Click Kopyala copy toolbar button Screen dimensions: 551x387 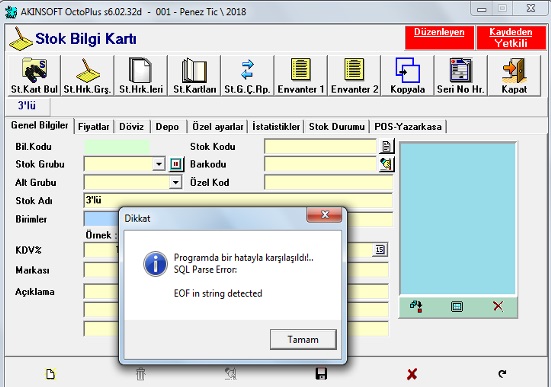(x=408, y=76)
